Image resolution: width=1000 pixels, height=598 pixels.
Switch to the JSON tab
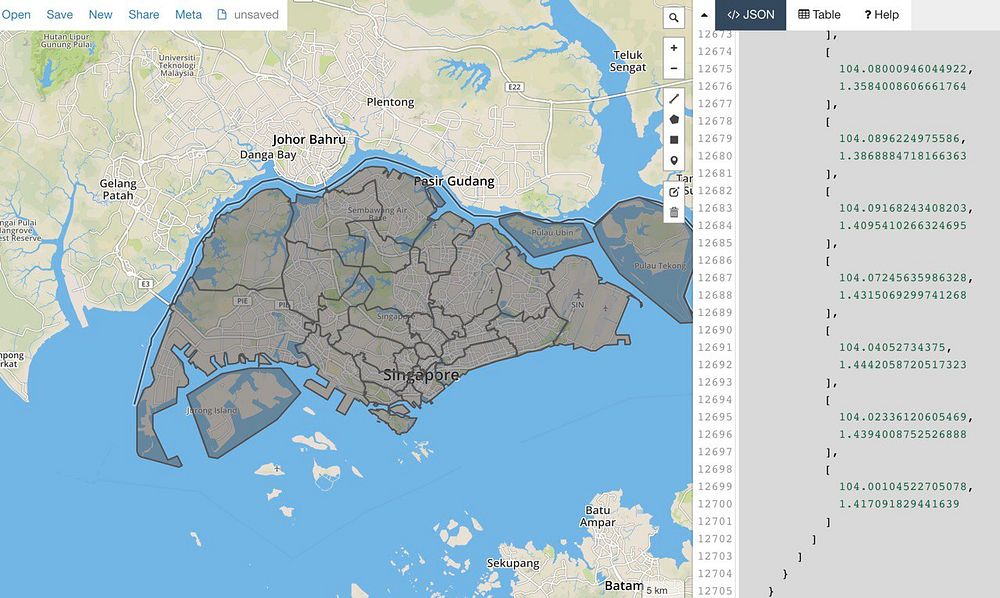(x=751, y=15)
